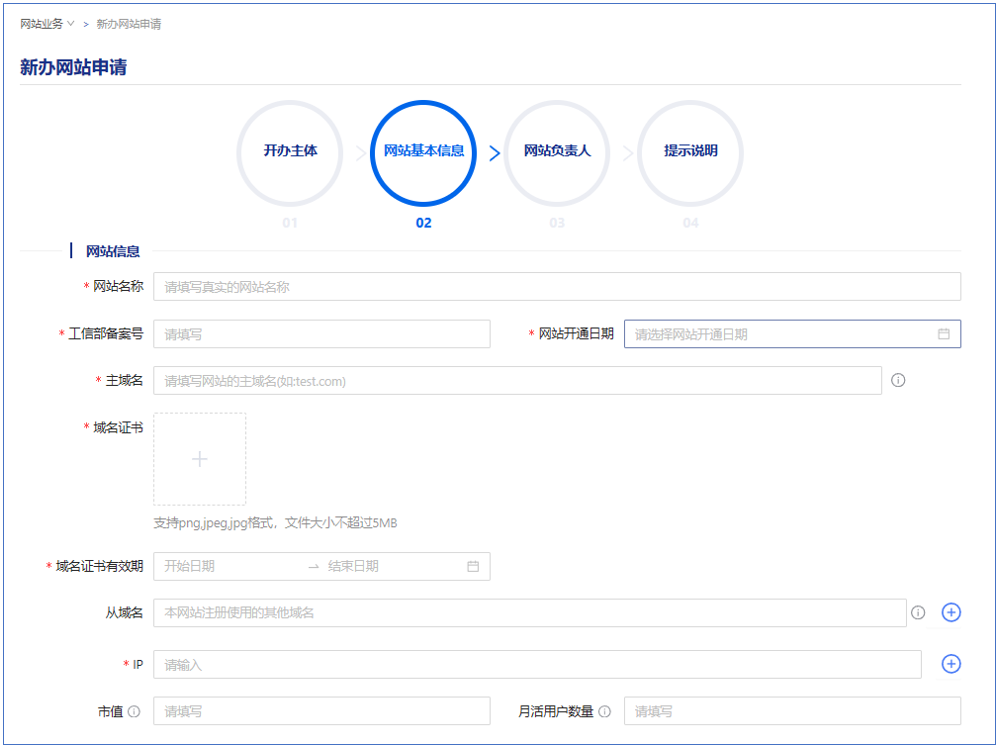The width and height of the screenshot is (1000, 750).
Task: Click the info icon next to 市值 label
Action: coord(134,712)
